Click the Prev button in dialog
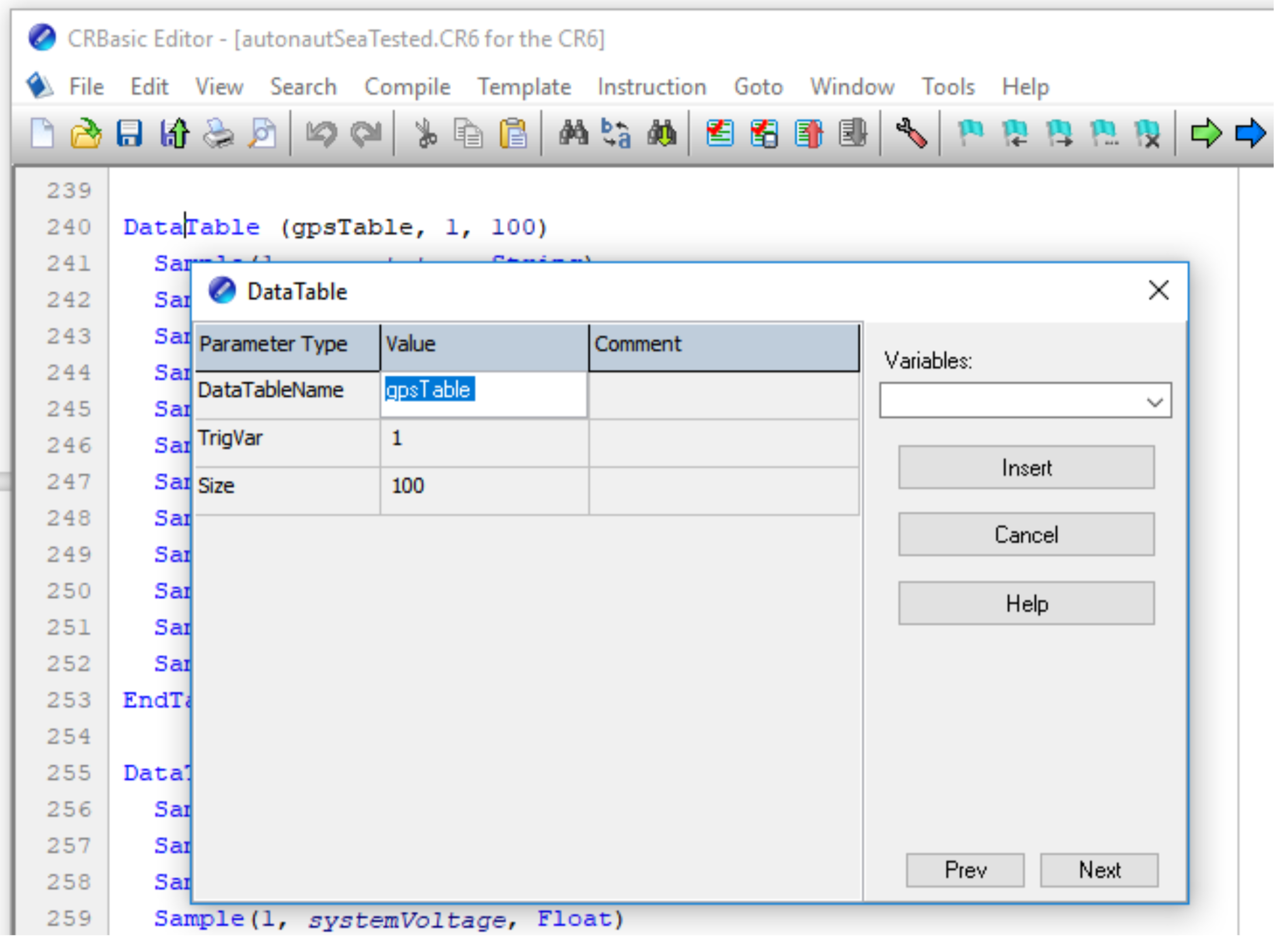Viewport: 1276px width, 952px height. 965,870
